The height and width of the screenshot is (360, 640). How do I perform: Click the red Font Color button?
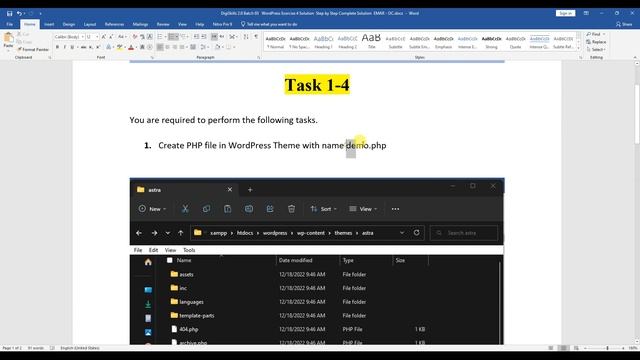click(131, 47)
